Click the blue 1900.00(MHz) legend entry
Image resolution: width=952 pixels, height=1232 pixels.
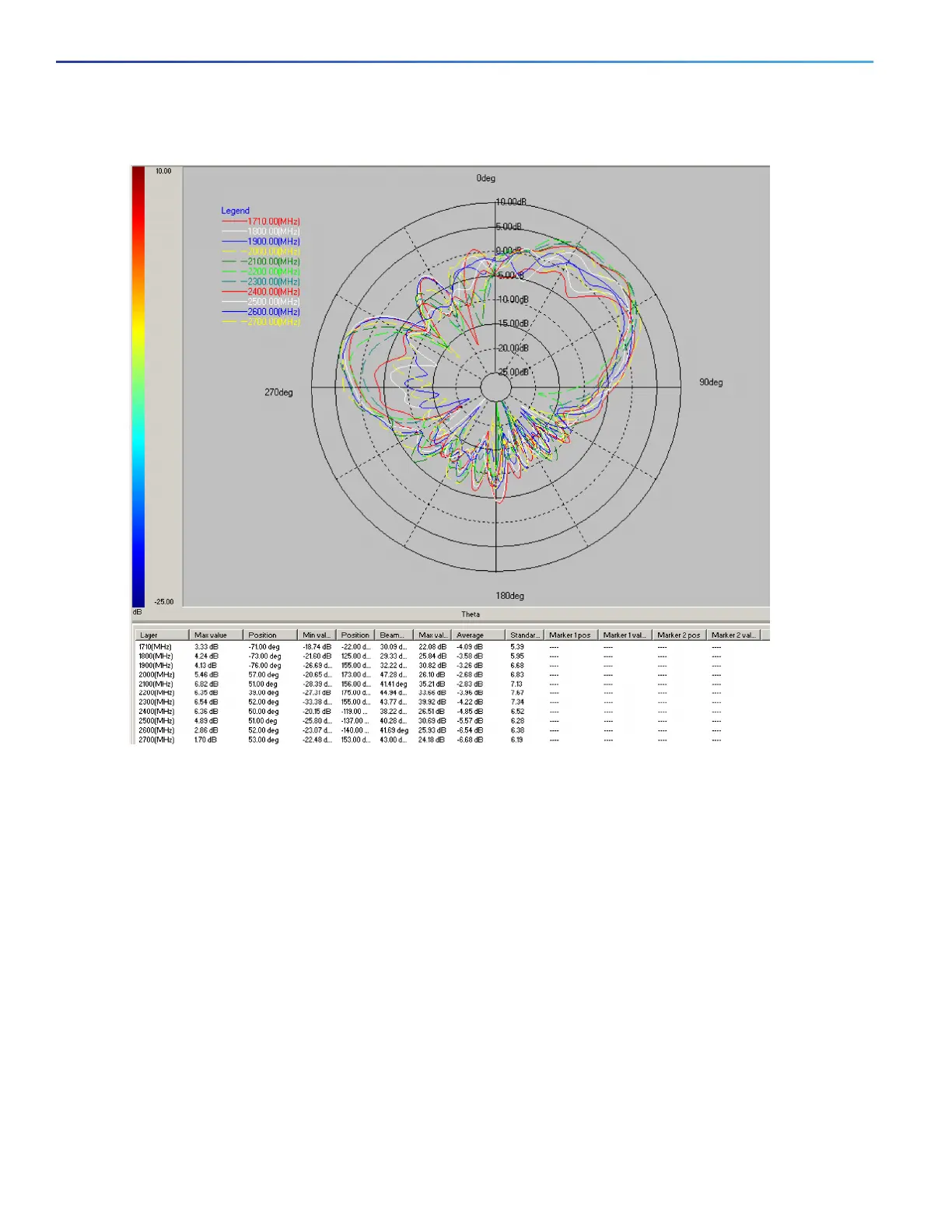coord(261,242)
